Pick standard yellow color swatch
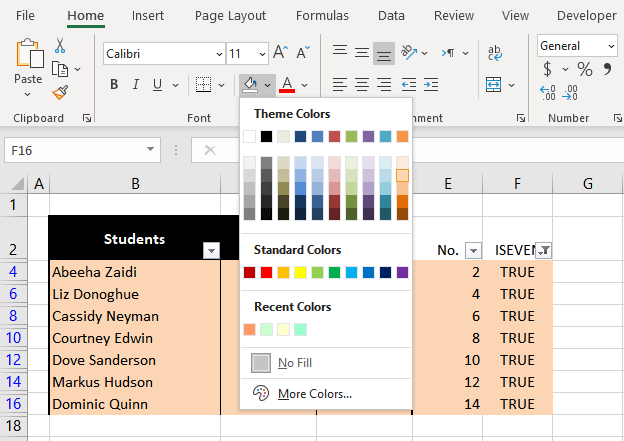The width and height of the screenshot is (624, 441). (300, 273)
